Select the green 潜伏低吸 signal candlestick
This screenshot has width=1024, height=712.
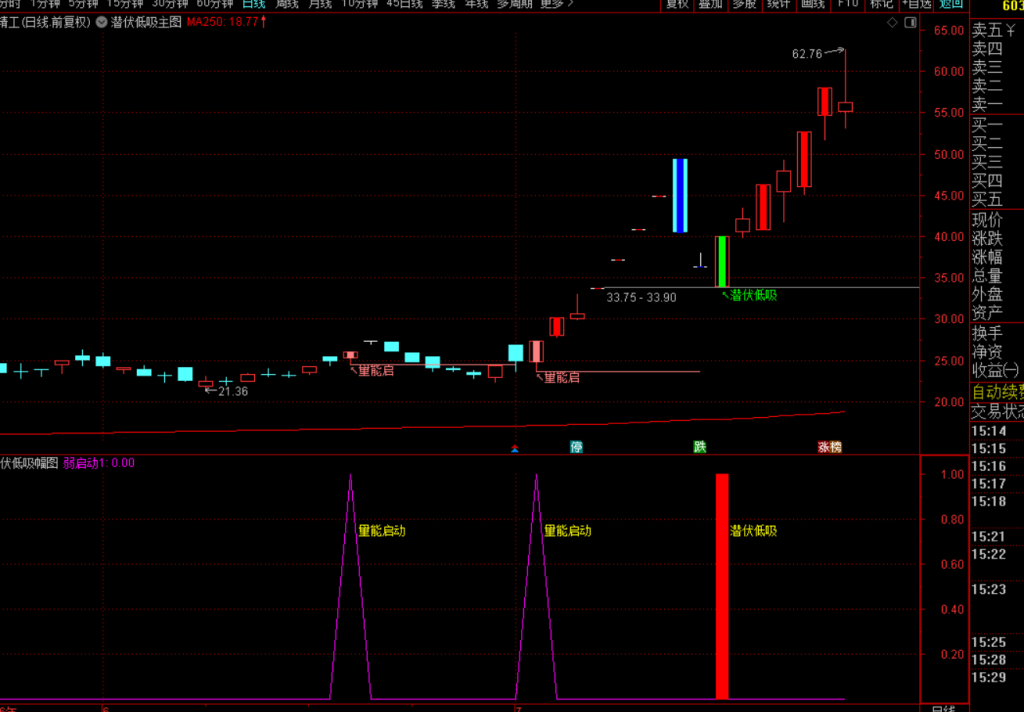coord(722,261)
